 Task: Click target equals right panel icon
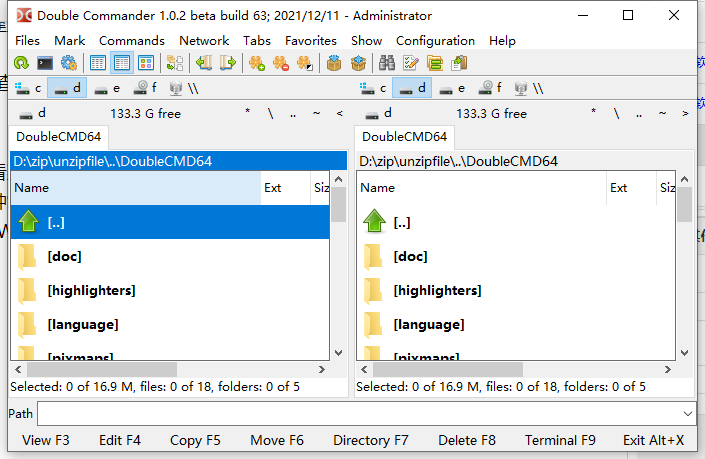point(228,63)
